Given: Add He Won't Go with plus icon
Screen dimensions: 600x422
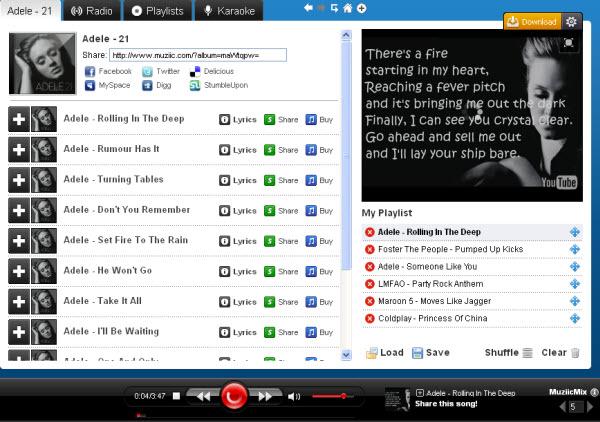Looking at the screenshot, I should (19, 271).
